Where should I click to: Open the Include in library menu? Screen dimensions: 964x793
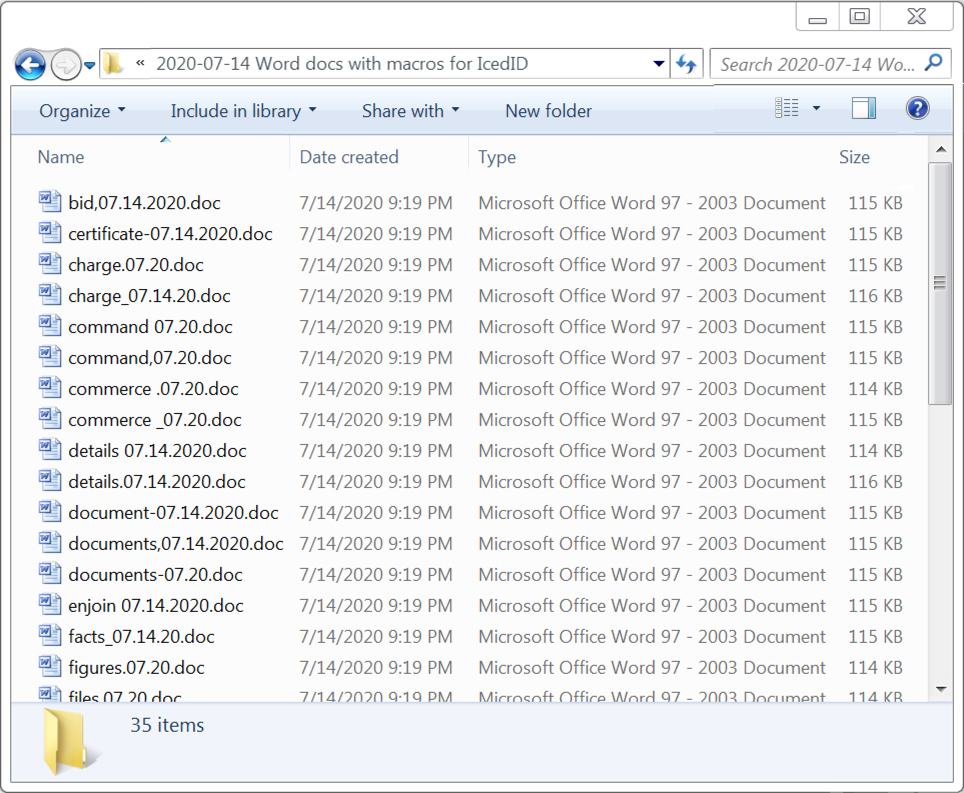coord(243,111)
